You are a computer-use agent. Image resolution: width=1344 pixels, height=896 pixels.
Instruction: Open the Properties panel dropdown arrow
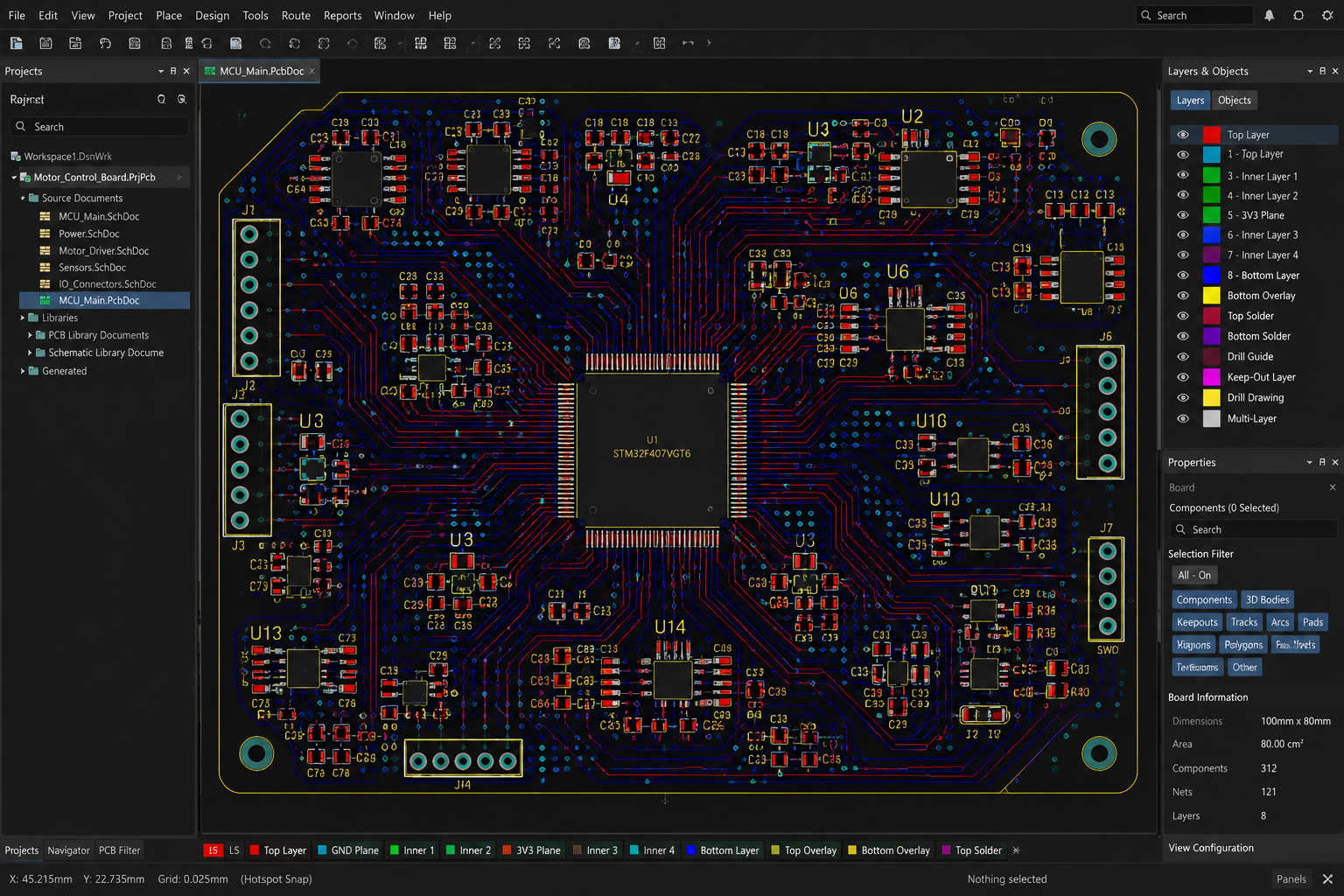coord(1310,462)
